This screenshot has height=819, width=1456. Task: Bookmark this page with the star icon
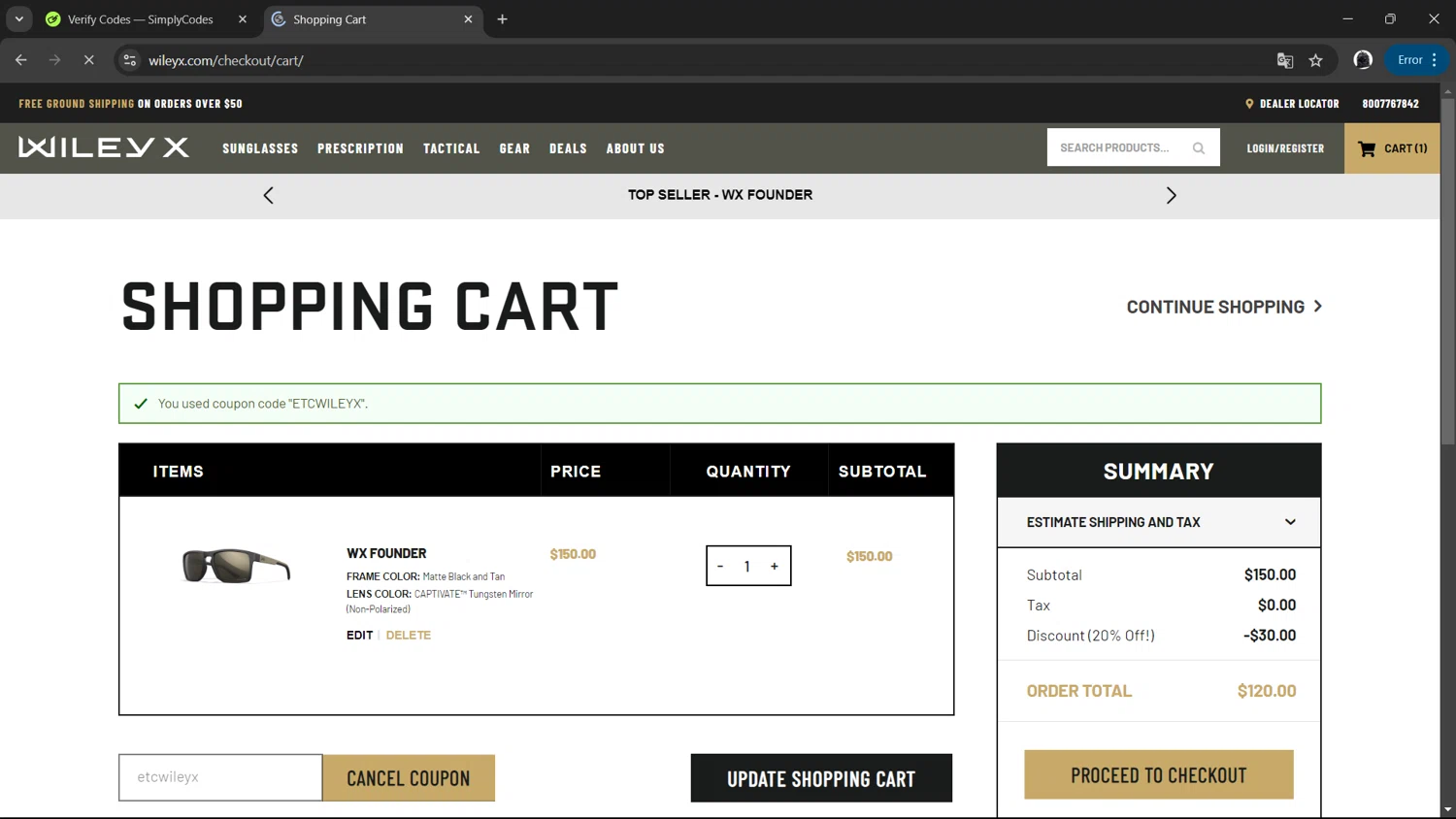coord(1315,60)
